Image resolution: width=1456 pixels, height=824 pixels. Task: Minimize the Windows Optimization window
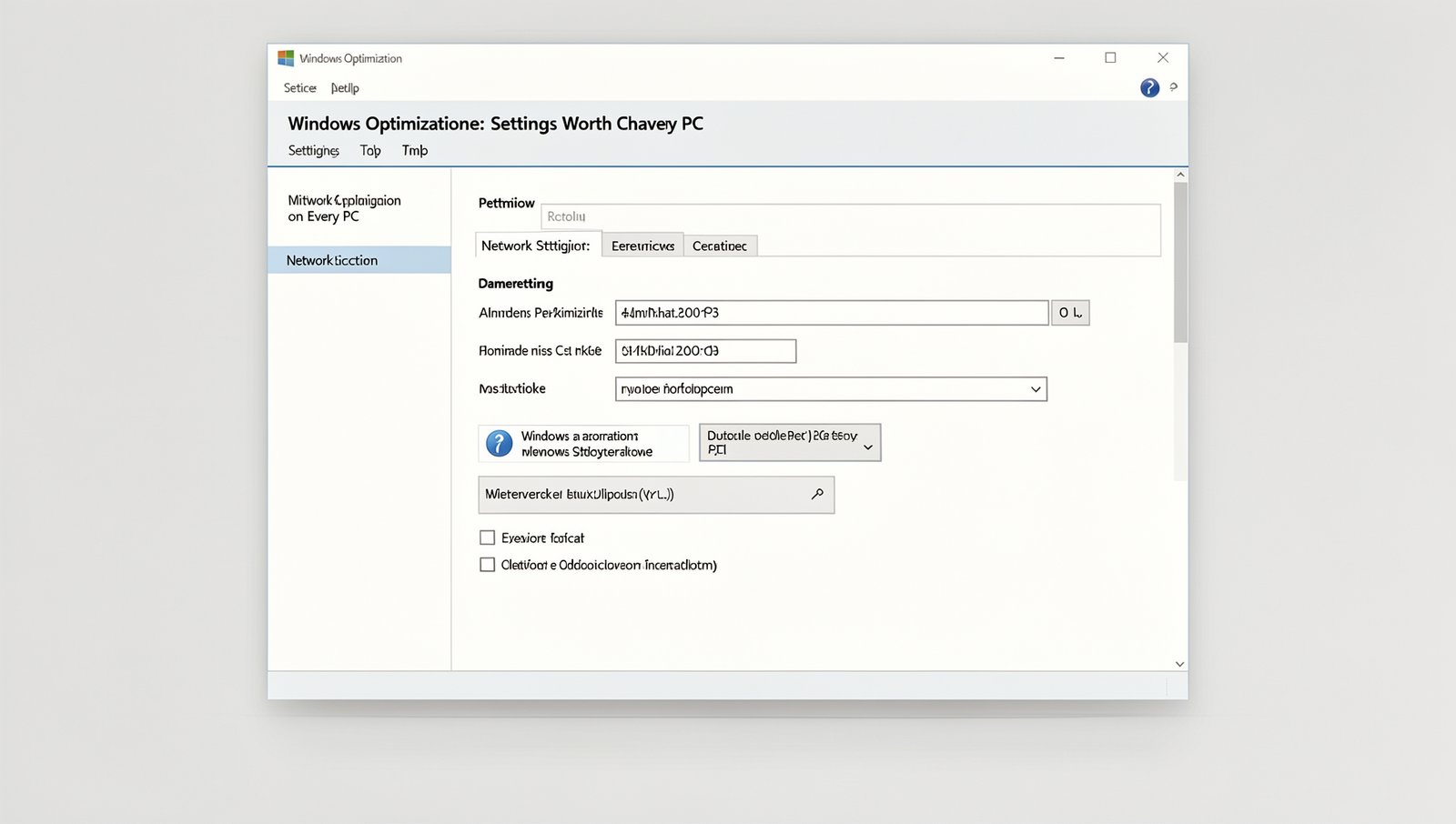[1059, 57]
